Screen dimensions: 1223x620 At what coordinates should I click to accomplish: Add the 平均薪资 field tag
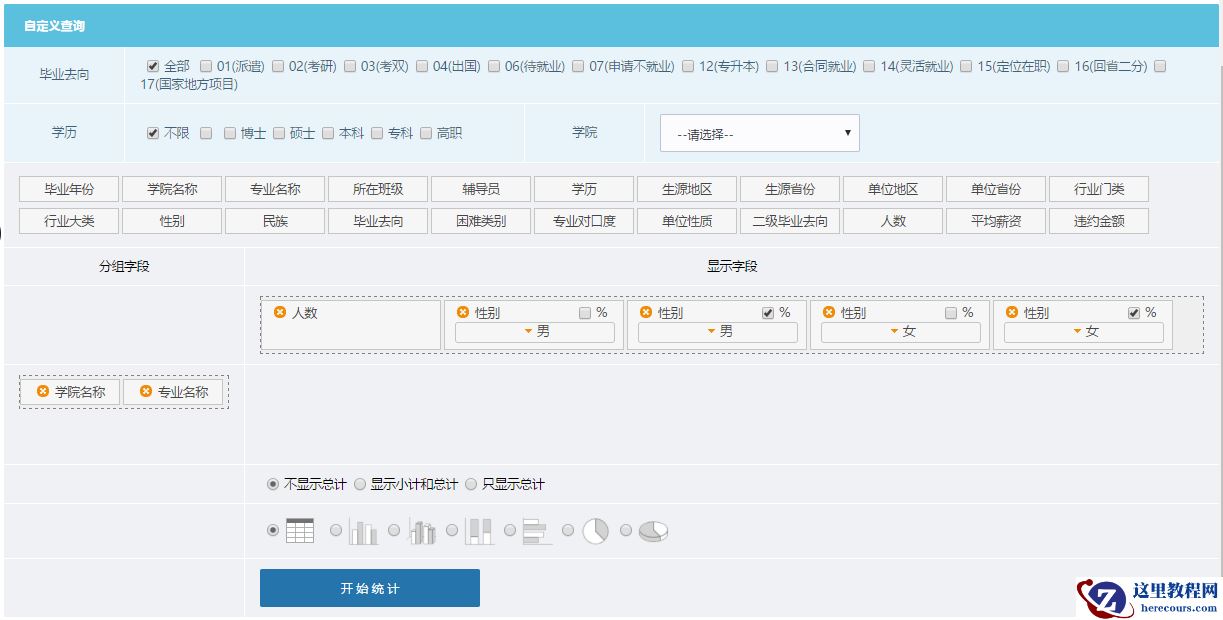[996, 221]
